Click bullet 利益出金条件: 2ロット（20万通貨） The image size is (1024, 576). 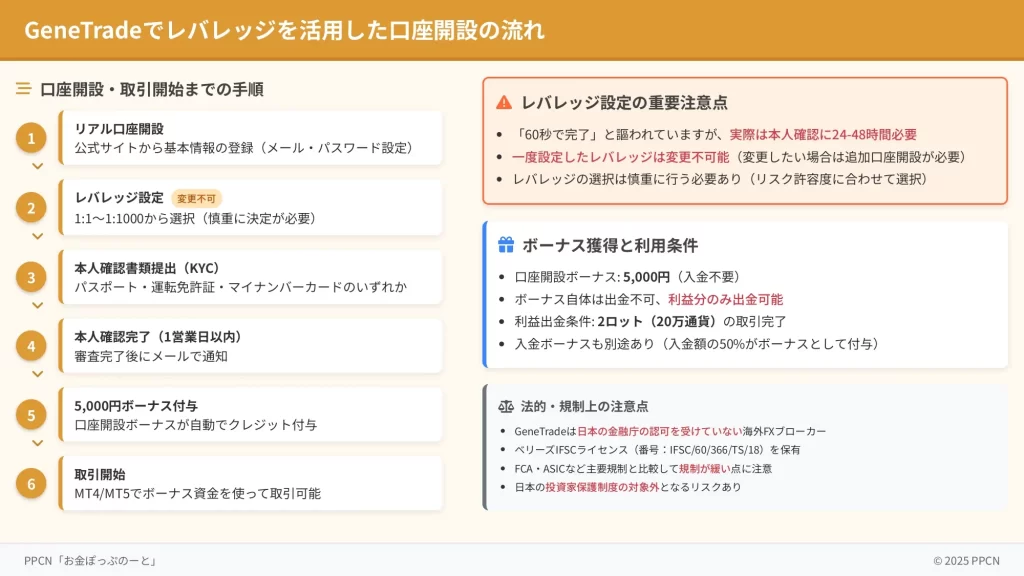tap(651, 321)
